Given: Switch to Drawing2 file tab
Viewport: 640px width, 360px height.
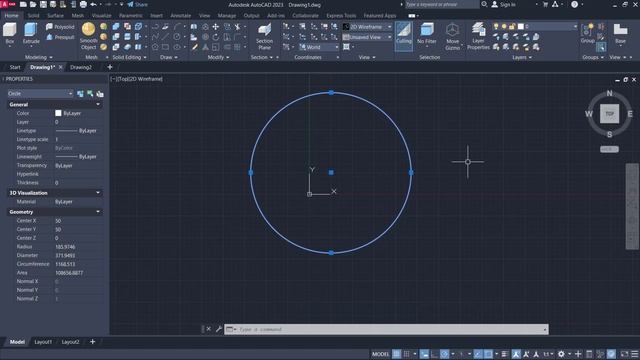Looking at the screenshot, I should pyautogui.click(x=81, y=67).
